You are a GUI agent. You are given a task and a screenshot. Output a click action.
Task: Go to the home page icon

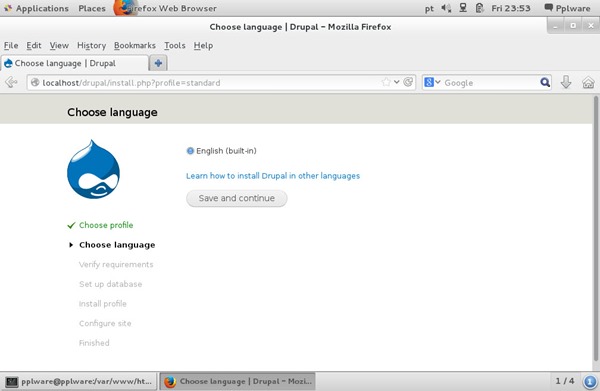point(588,82)
